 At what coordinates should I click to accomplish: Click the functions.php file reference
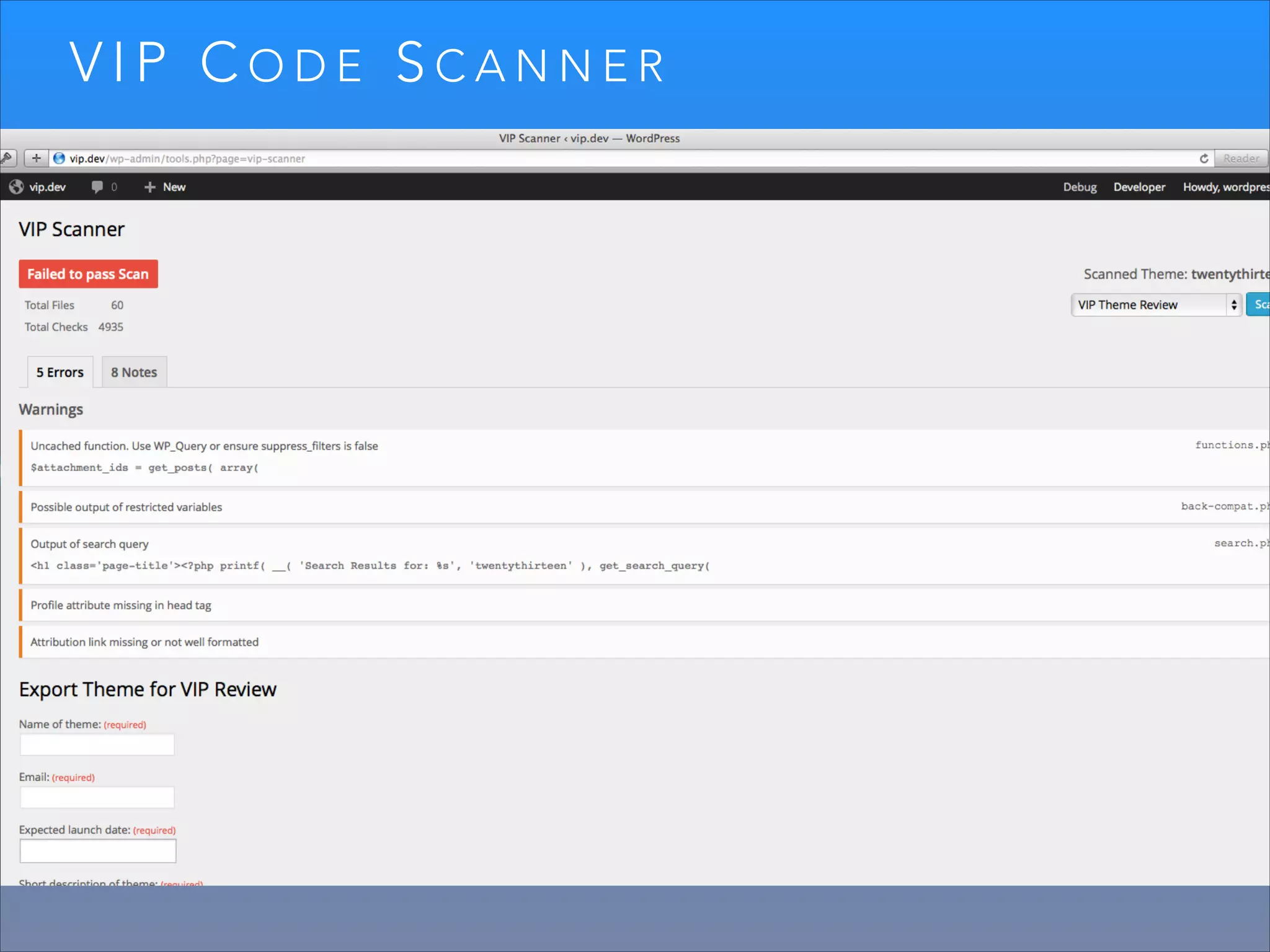[x=1232, y=445]
